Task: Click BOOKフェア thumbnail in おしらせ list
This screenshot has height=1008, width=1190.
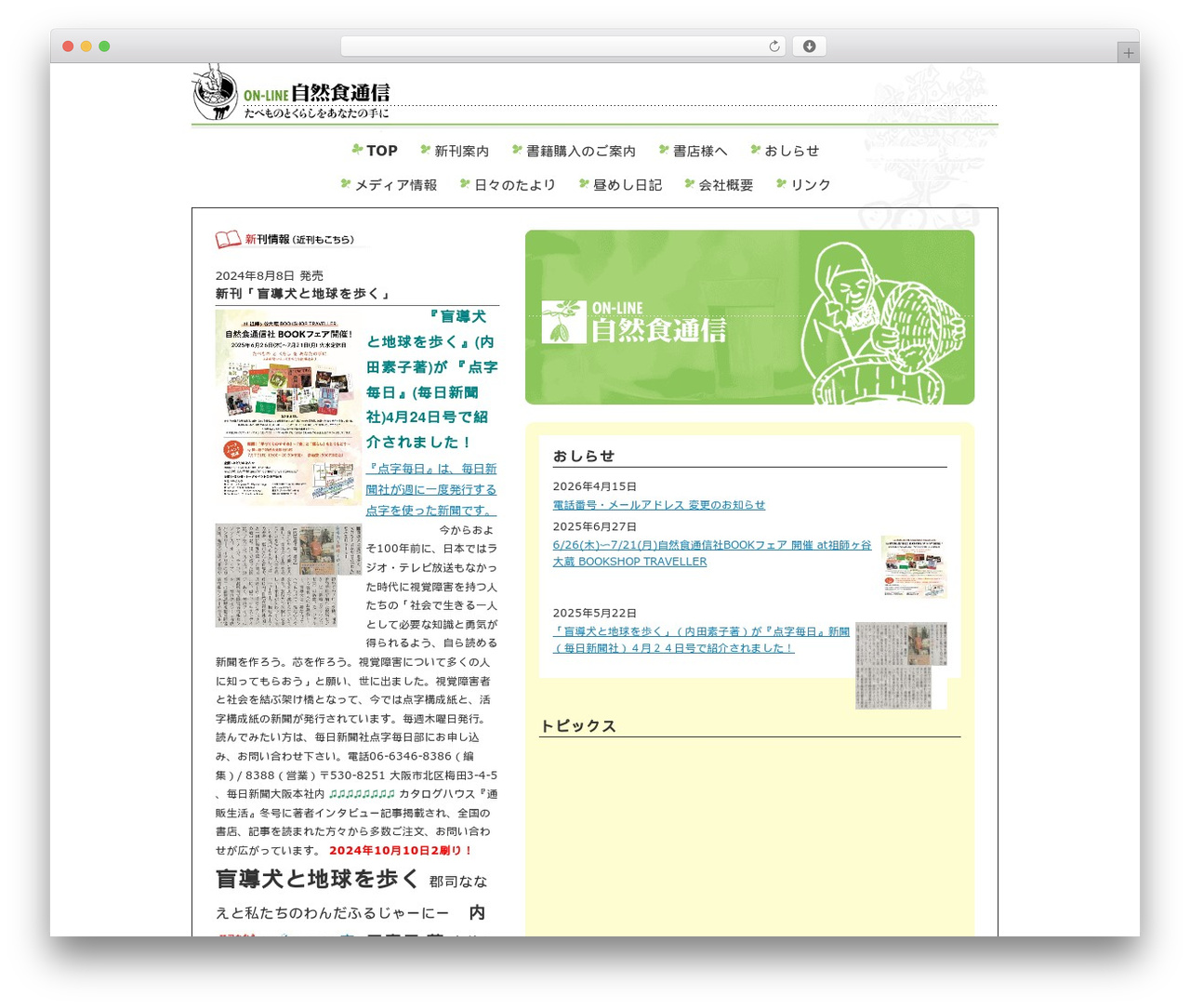Action: [x=914, y=566]
